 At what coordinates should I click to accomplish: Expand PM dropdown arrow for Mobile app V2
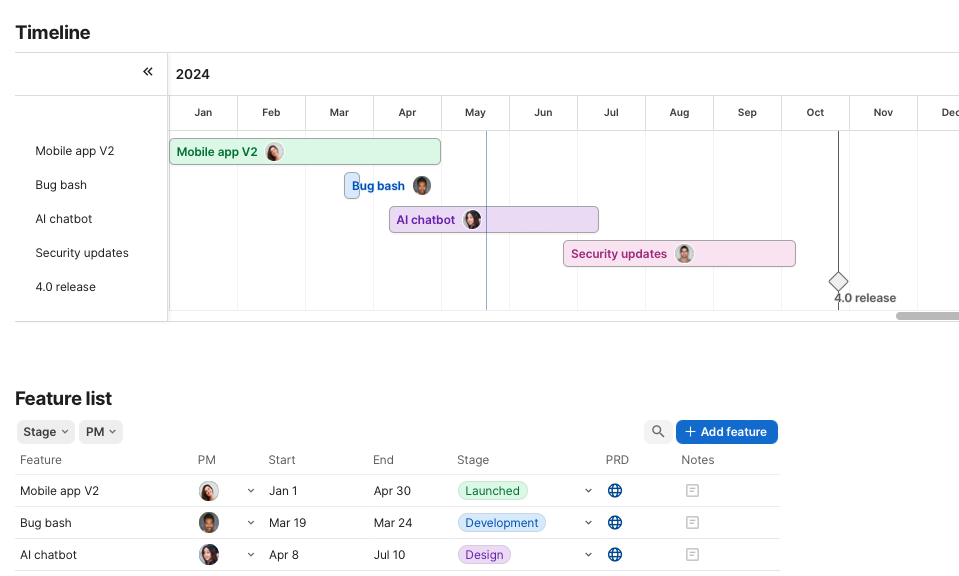pos(251,491)
